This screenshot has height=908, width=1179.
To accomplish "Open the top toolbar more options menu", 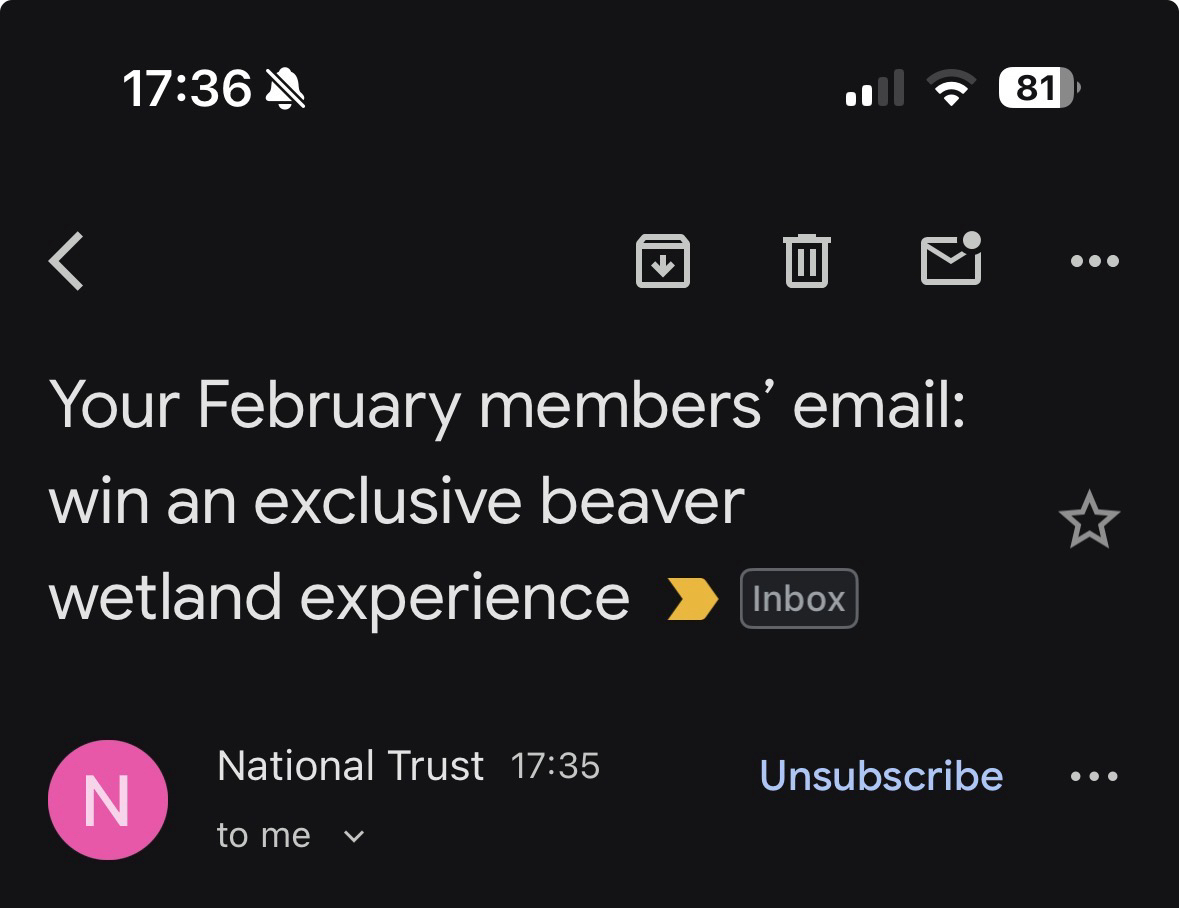I will [1094, 261].
